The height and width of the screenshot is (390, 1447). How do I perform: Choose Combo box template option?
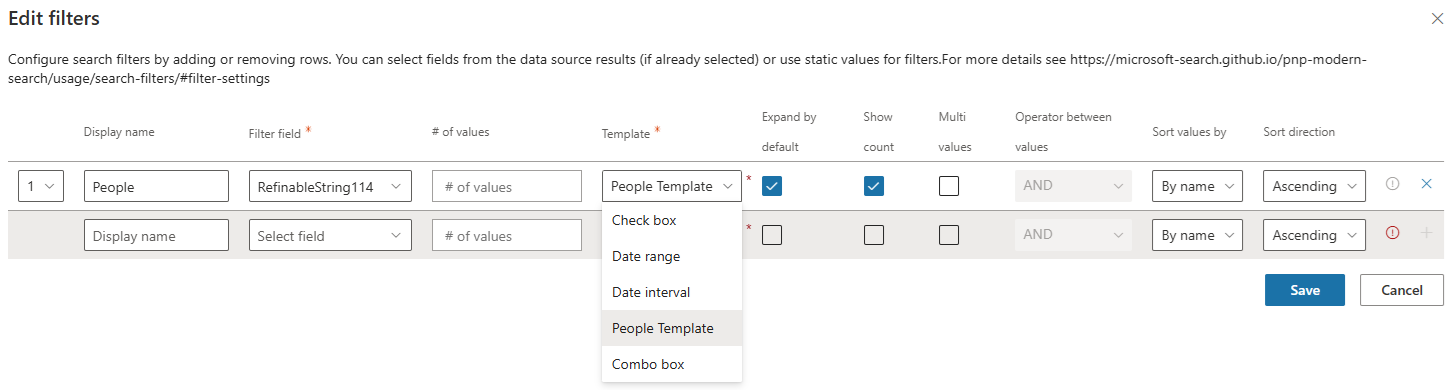point(672,364)
